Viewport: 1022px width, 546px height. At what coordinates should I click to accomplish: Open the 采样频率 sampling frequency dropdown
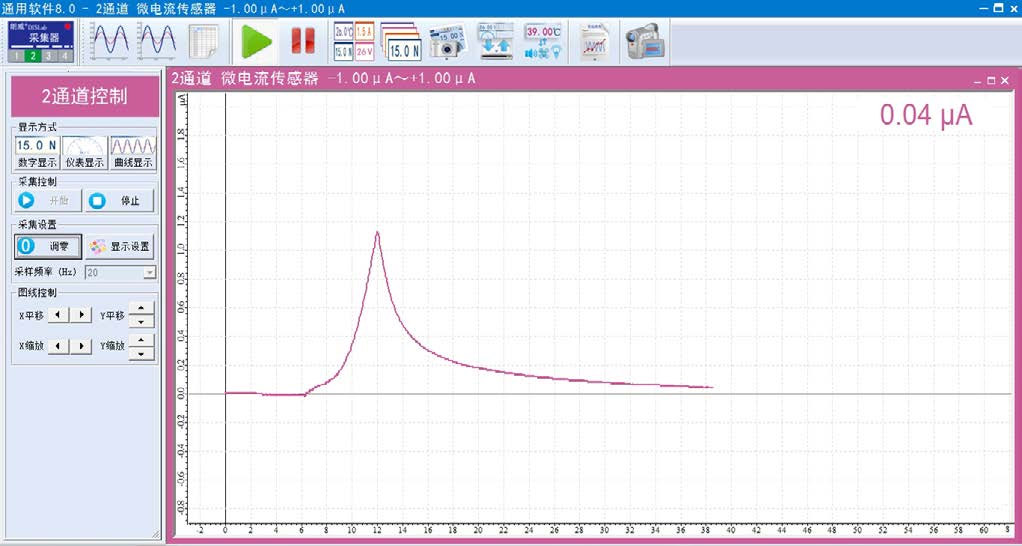pos(149,272)
